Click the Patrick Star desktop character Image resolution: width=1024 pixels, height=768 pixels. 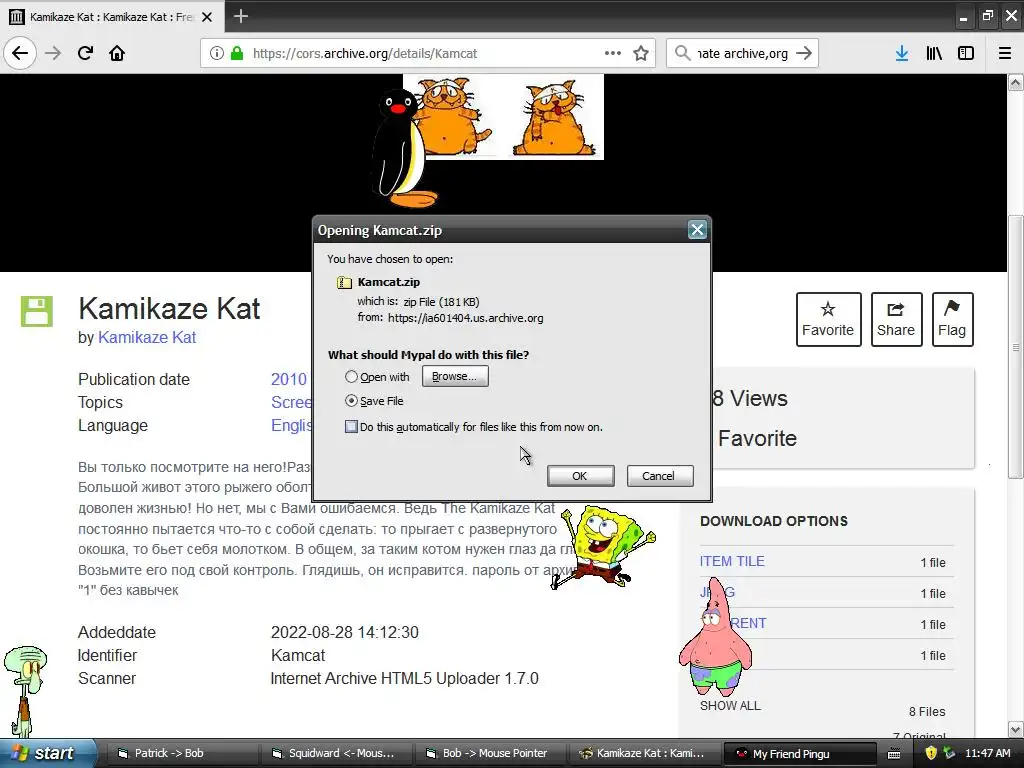pyautogui.click(x=716, y=637)
